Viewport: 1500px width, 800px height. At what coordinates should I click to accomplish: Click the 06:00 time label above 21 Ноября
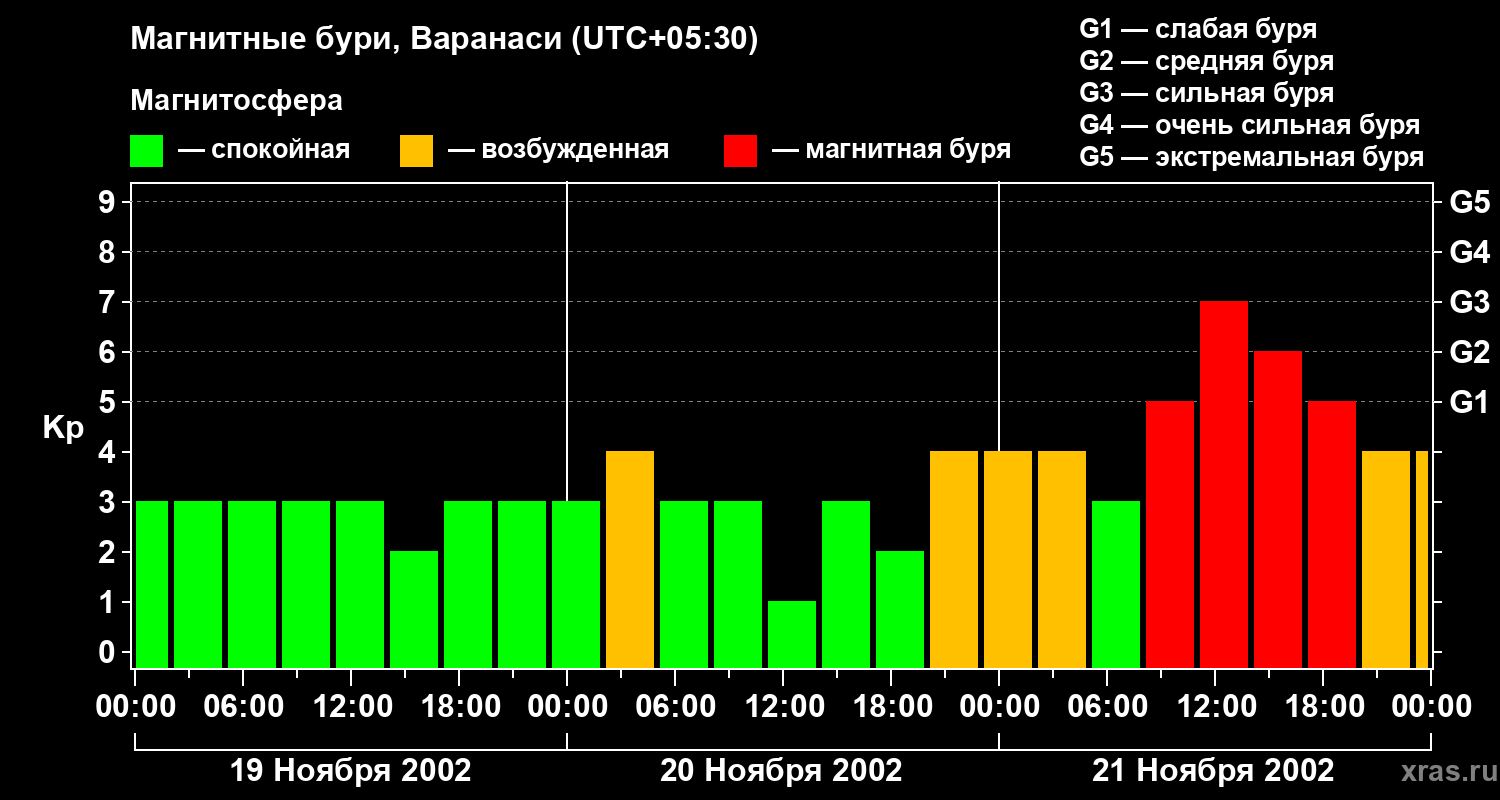click(x=1106, y=707)
